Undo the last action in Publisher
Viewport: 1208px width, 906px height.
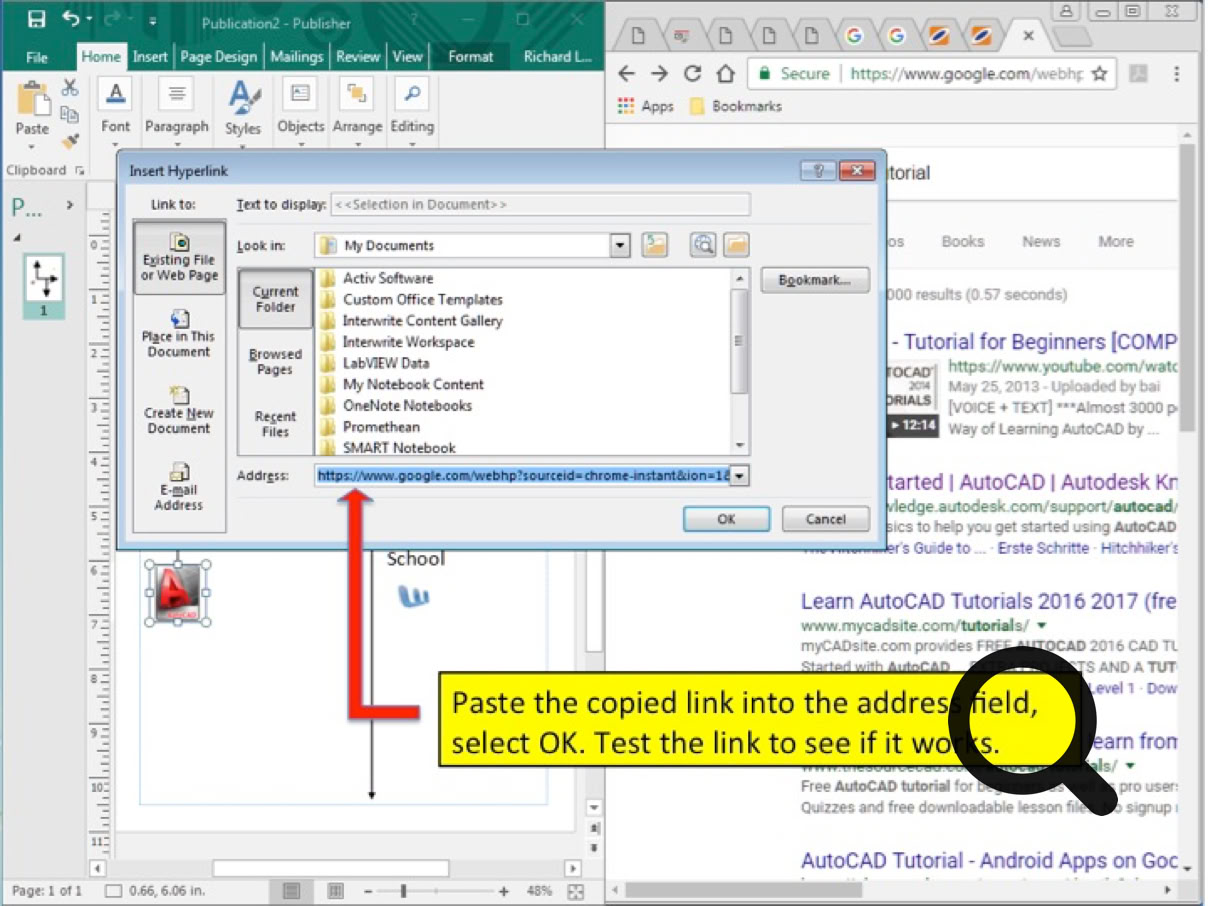pos(70,18)
